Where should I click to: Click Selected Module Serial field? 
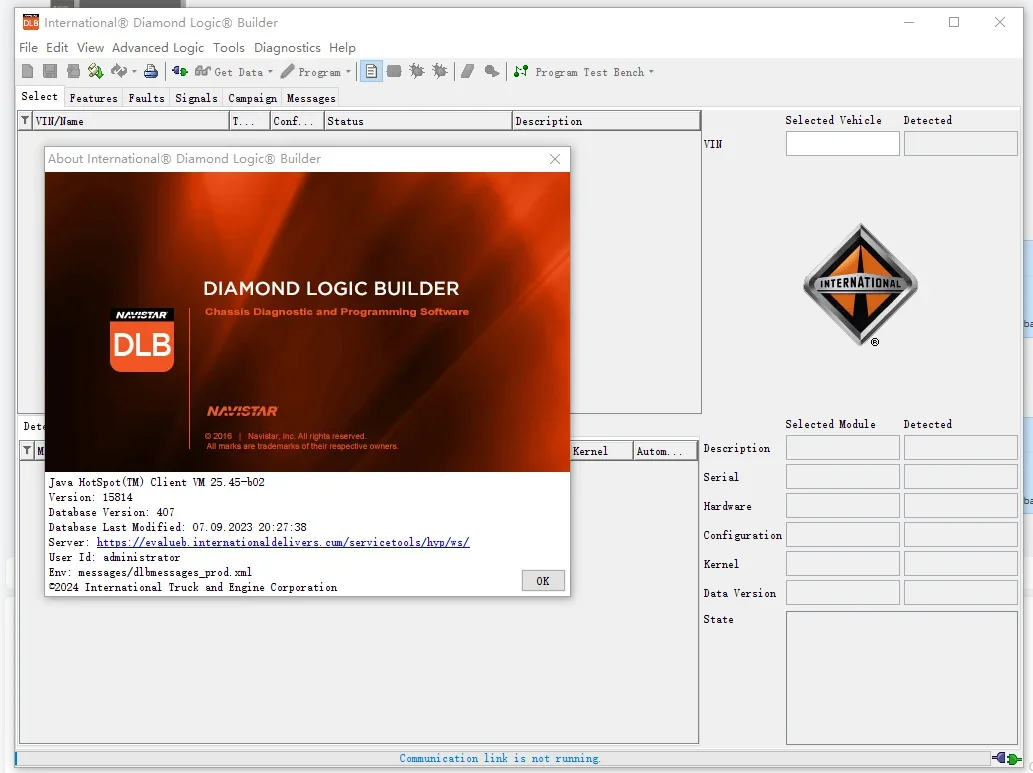pos(843,476)
